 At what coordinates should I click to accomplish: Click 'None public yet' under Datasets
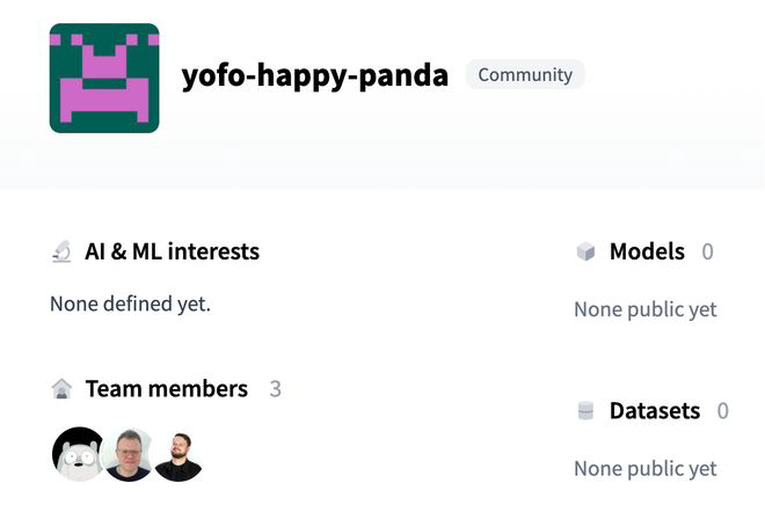pyautogui.click(x=645, y=469)
